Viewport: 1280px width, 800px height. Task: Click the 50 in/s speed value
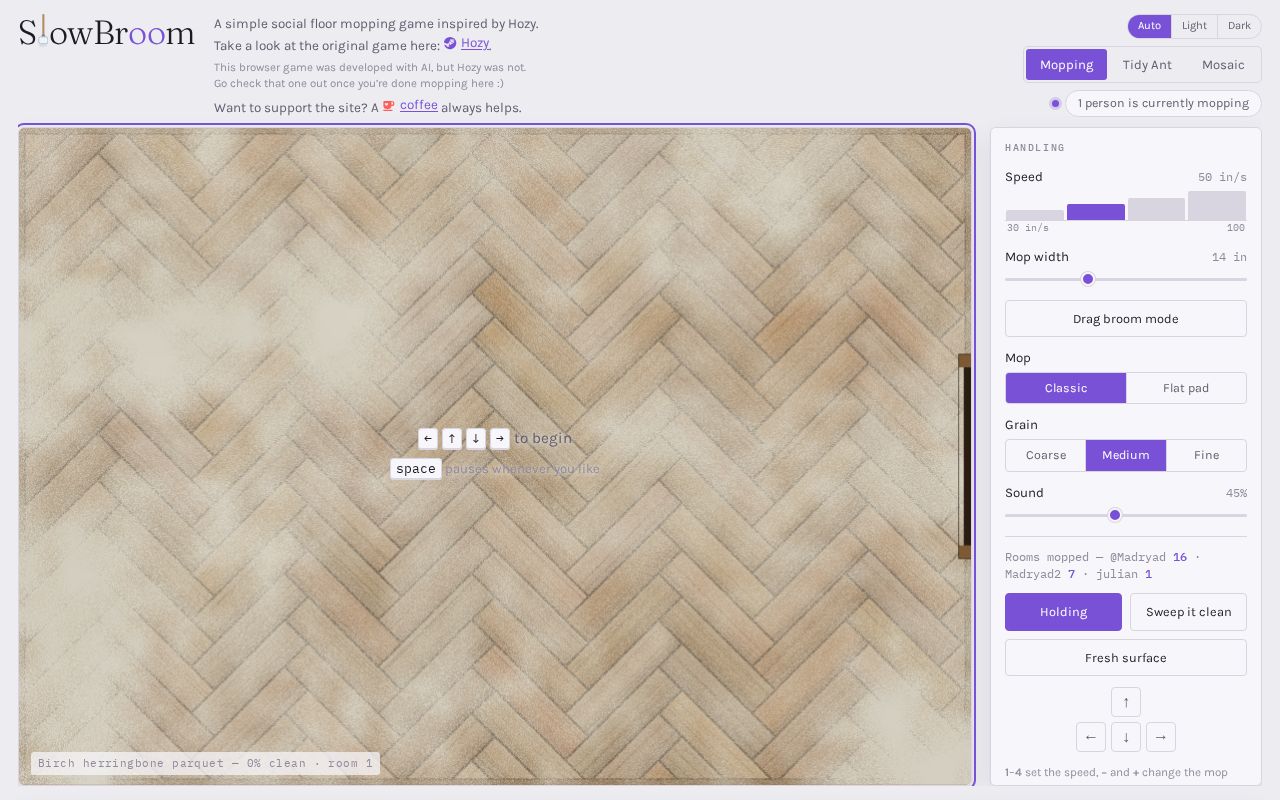click(x=1222, y=177)
